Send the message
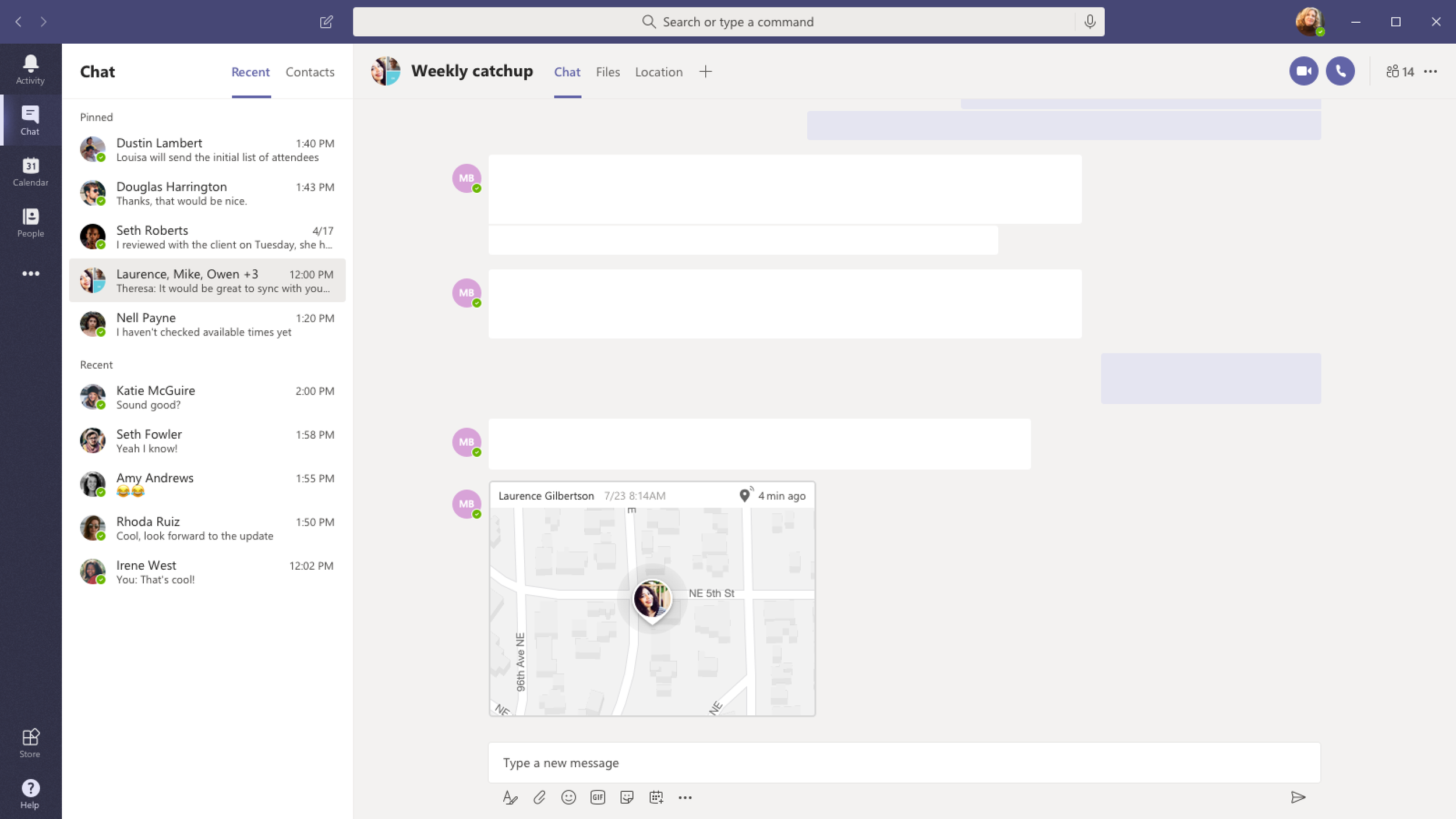This screenshot has width=1456, height=819. [x=1299, y=797]
